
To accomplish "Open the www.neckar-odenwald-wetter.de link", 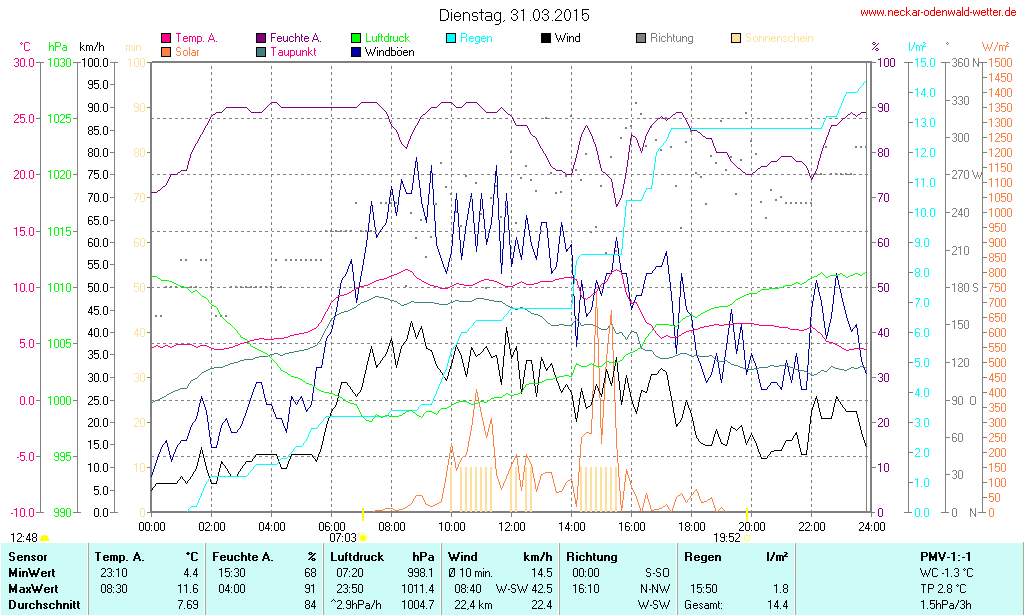I will tap(938, 13).
